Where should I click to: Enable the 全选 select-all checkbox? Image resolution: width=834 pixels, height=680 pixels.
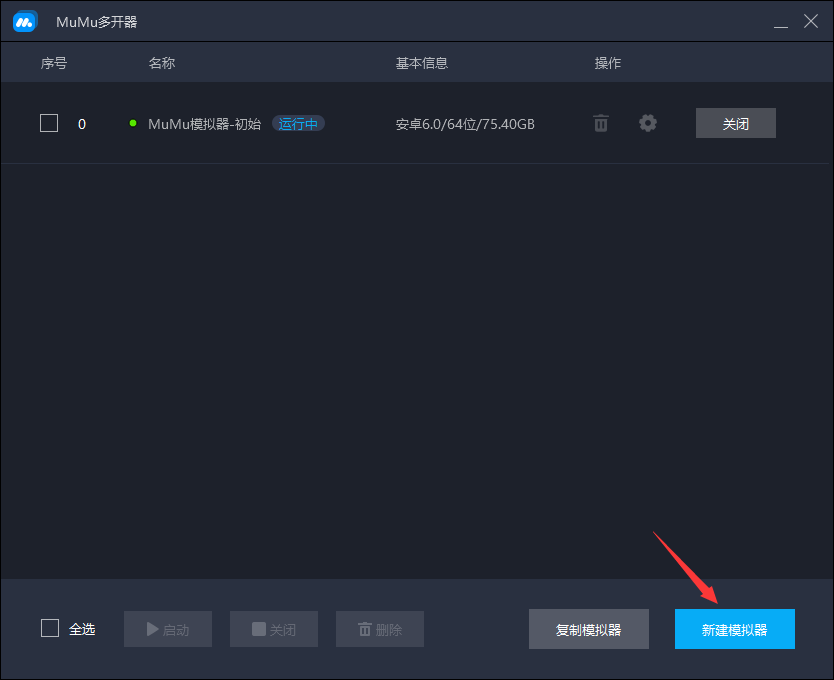(x=49, y=628)
